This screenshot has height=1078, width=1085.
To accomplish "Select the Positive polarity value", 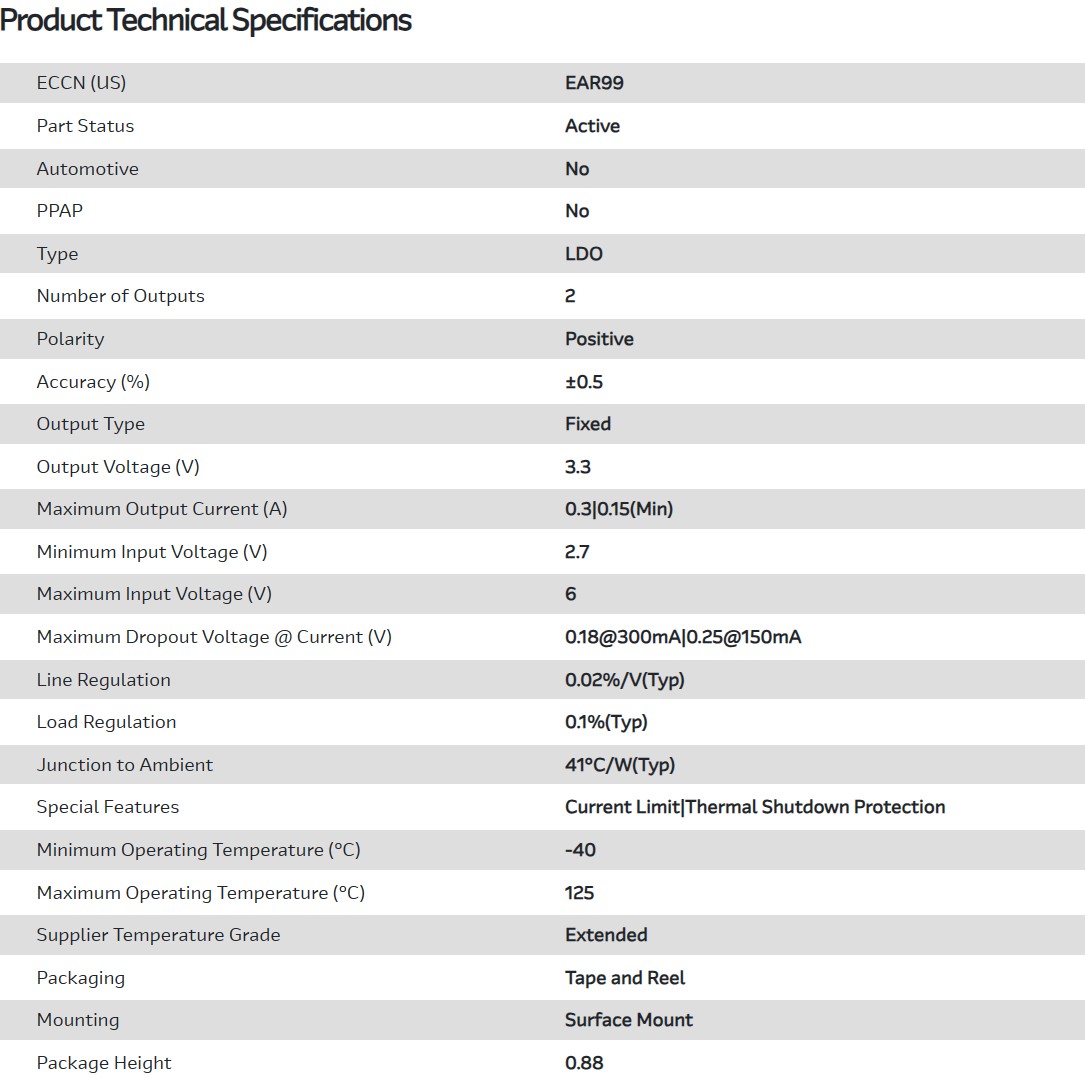I will pos(599,339).
